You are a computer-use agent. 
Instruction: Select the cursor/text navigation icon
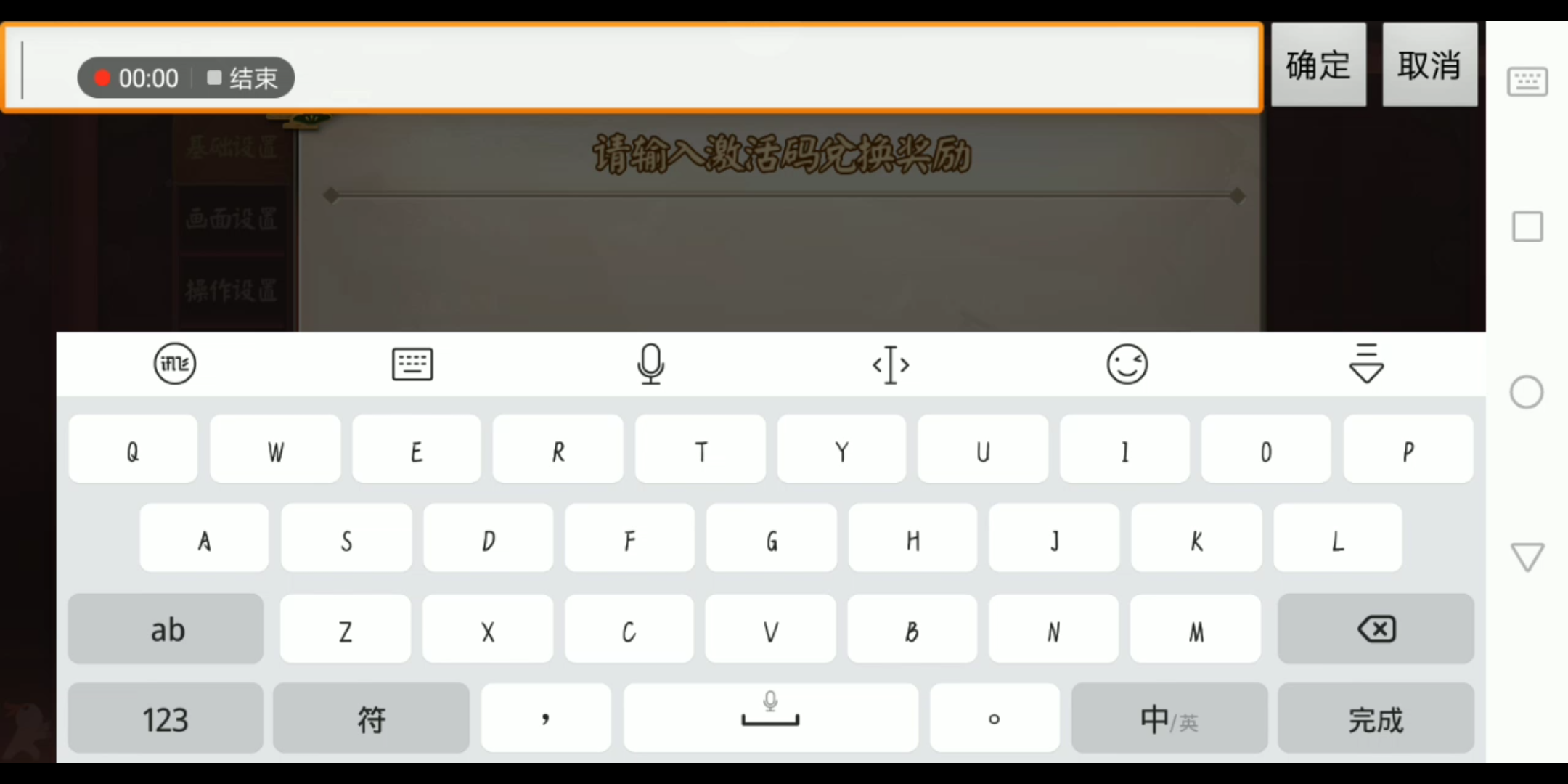(889, 363)
